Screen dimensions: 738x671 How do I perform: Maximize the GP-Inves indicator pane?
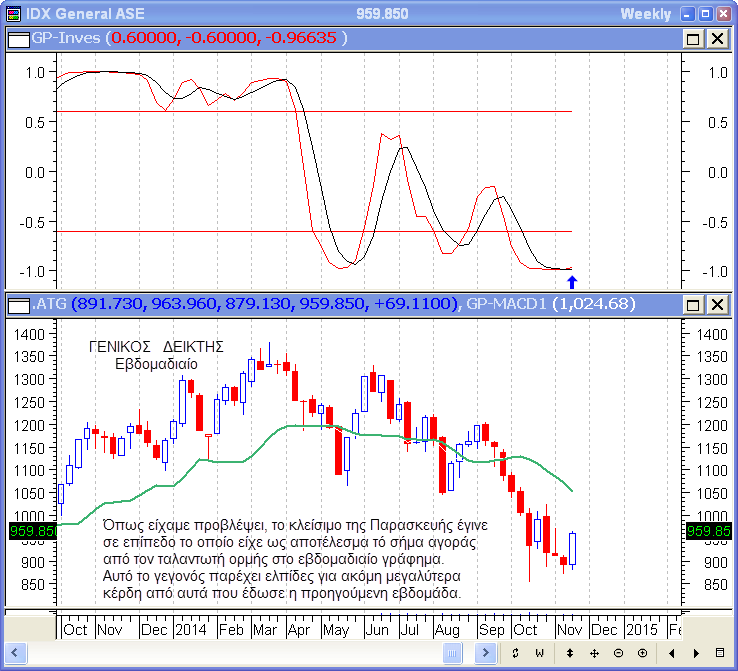[693, 38]
